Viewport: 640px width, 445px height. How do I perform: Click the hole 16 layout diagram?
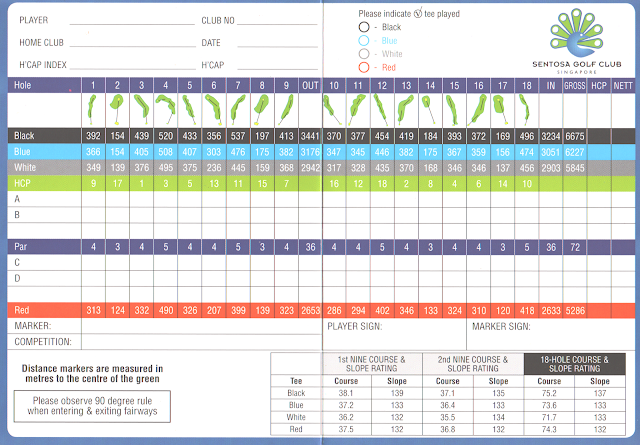pyautogui.click(x=478, y=109)
